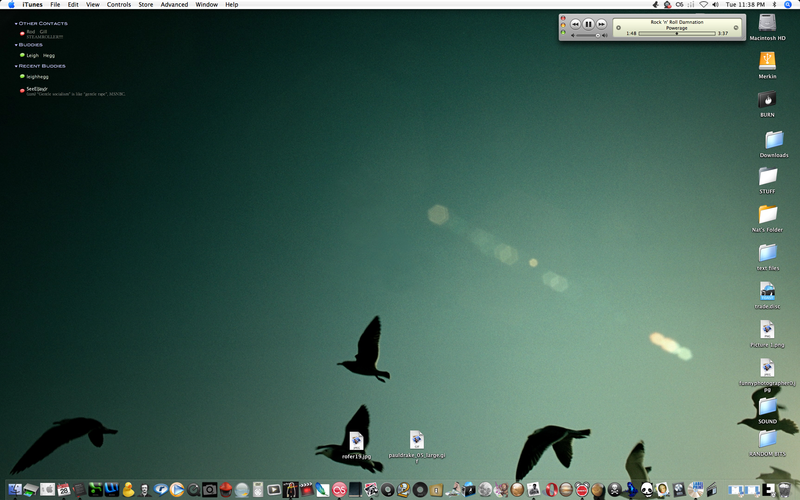The image size is (800, 500).
Task: Open Finder from the Dock
Action: click(x=15, y=490)
